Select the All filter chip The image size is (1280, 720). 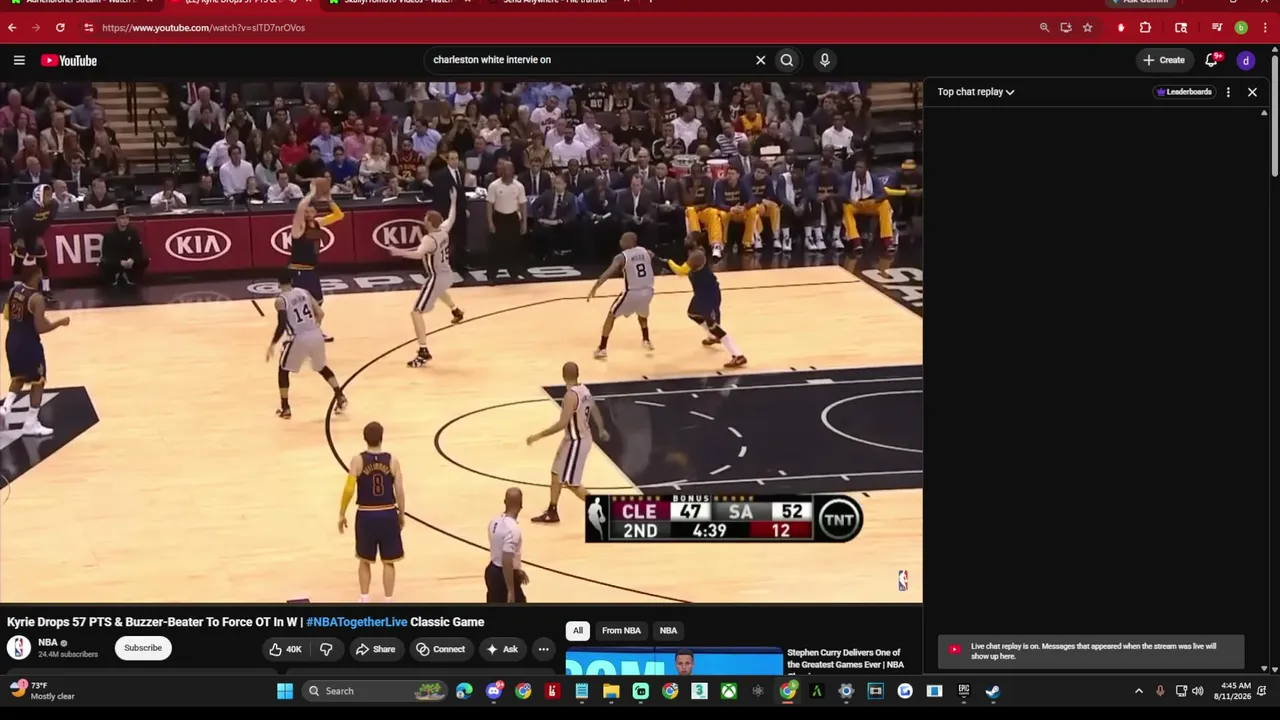click(x=577, y=631)
